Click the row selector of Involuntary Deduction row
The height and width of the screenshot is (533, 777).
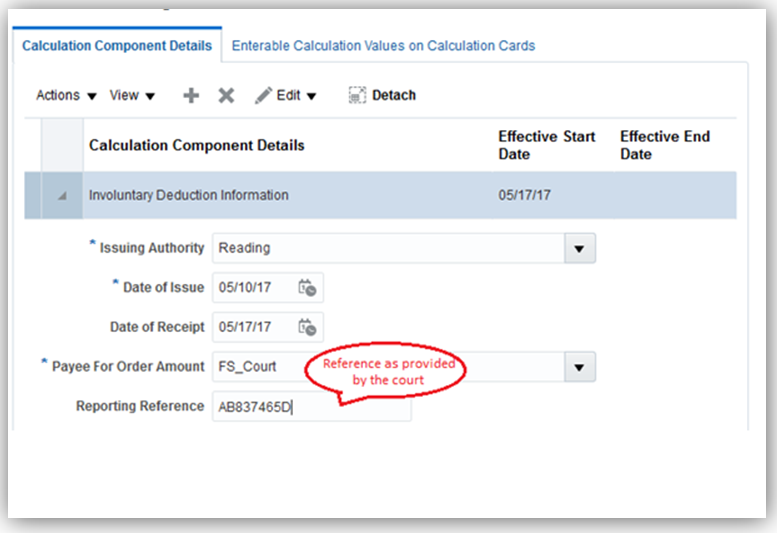click(33, 195)
